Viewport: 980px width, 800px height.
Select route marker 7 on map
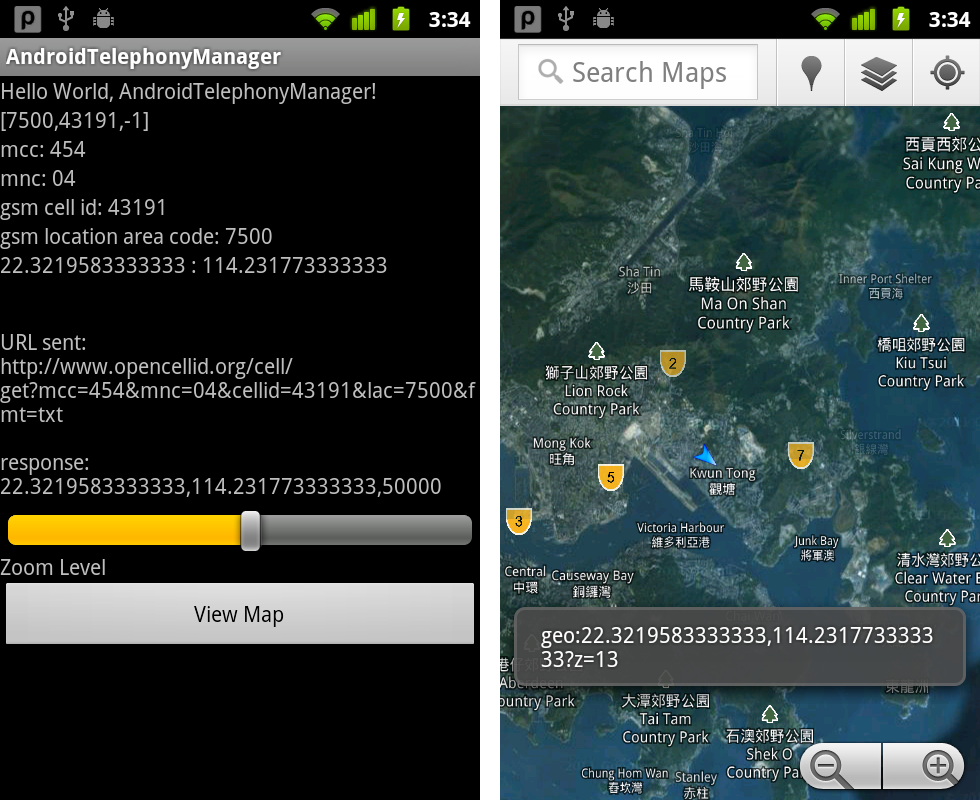(x=801, y=455)
